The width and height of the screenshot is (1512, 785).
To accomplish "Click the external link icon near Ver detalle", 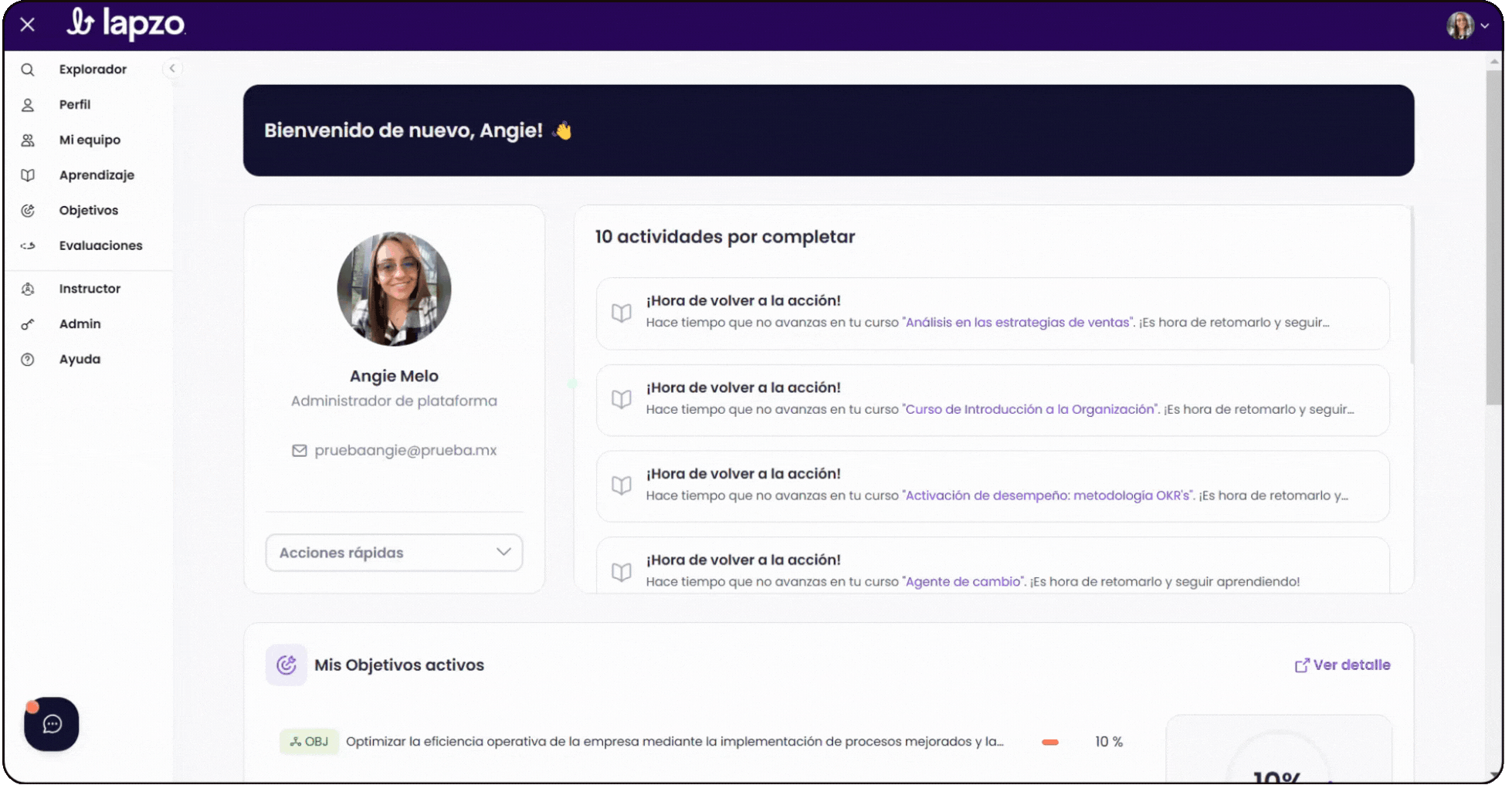I will click(1302, 665).
